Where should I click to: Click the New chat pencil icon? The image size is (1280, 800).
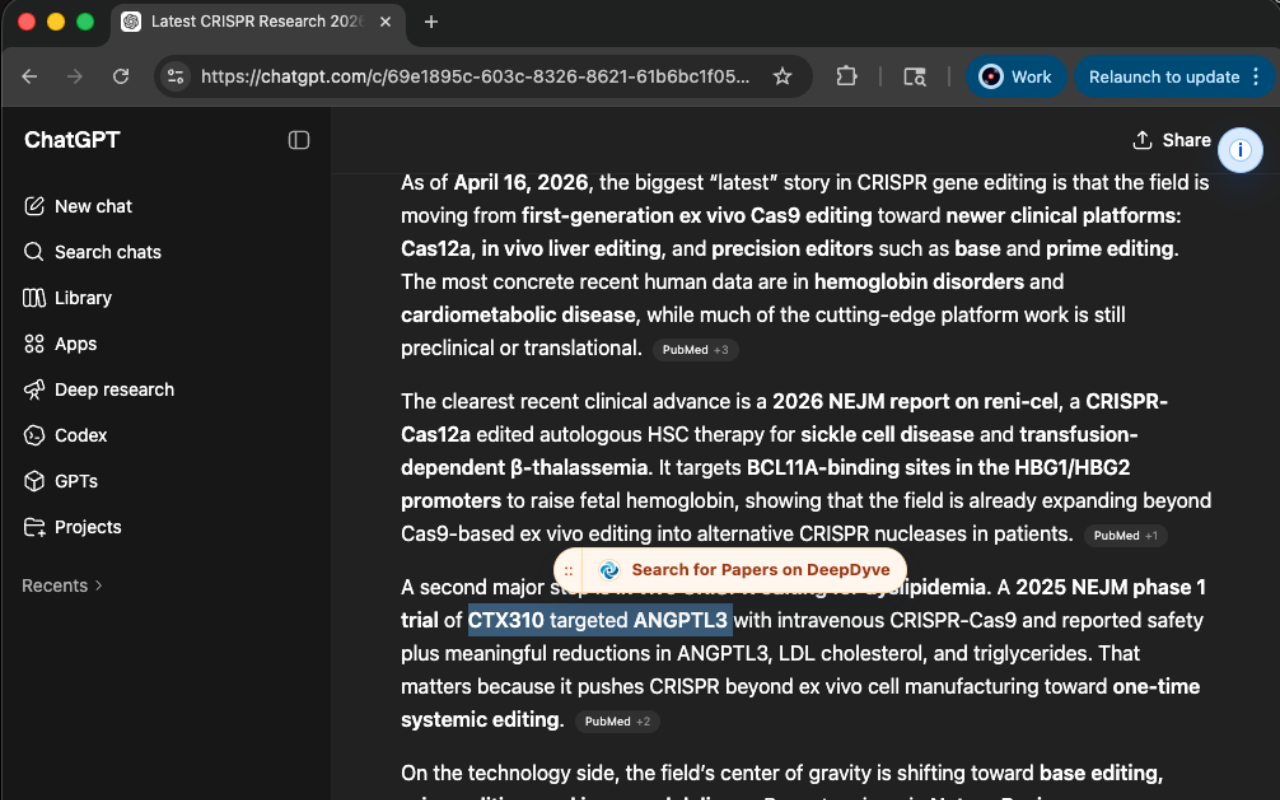34,206
